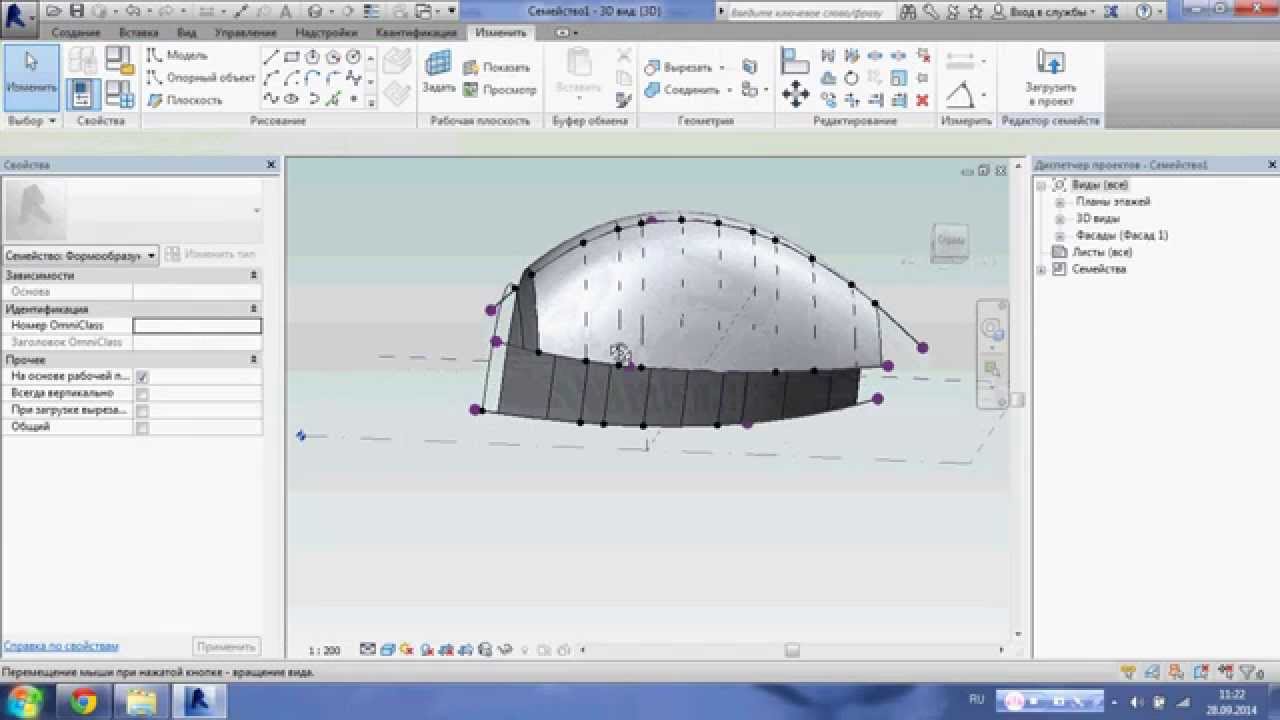The height and width of the screenshot is (720, 1280).
Task: Click the Изменить тип button
Action: [211, 255]
